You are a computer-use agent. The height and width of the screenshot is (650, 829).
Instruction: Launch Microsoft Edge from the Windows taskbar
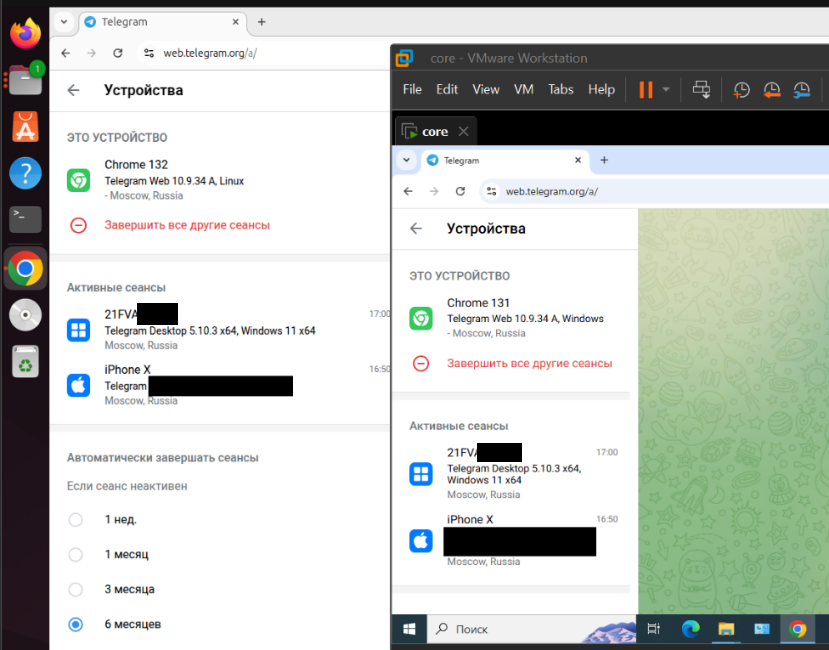coord(690,629)
